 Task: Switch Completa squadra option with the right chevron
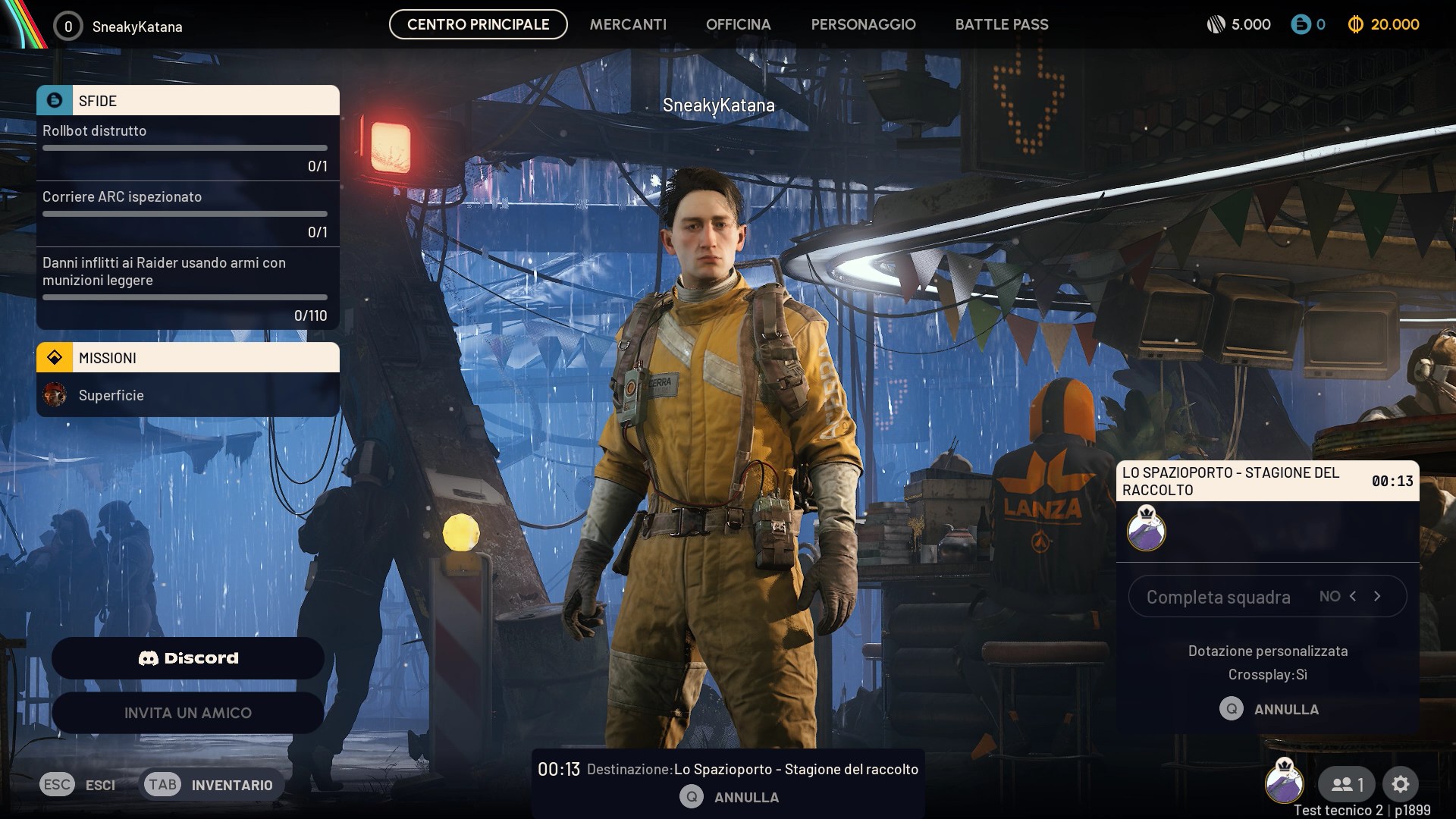1377,596
